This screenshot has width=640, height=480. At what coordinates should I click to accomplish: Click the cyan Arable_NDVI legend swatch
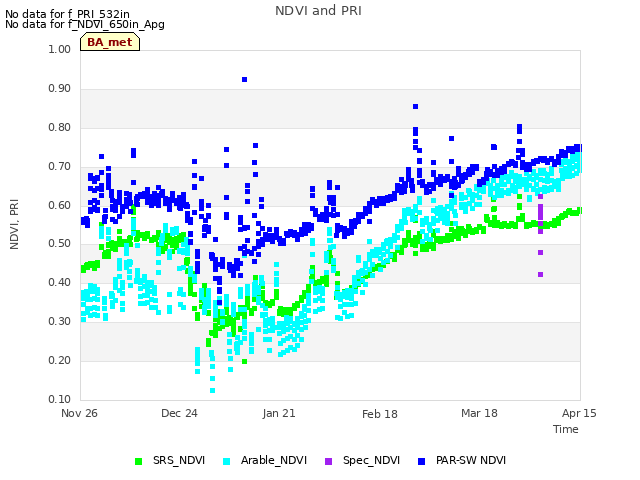click(x=227, y=462)
